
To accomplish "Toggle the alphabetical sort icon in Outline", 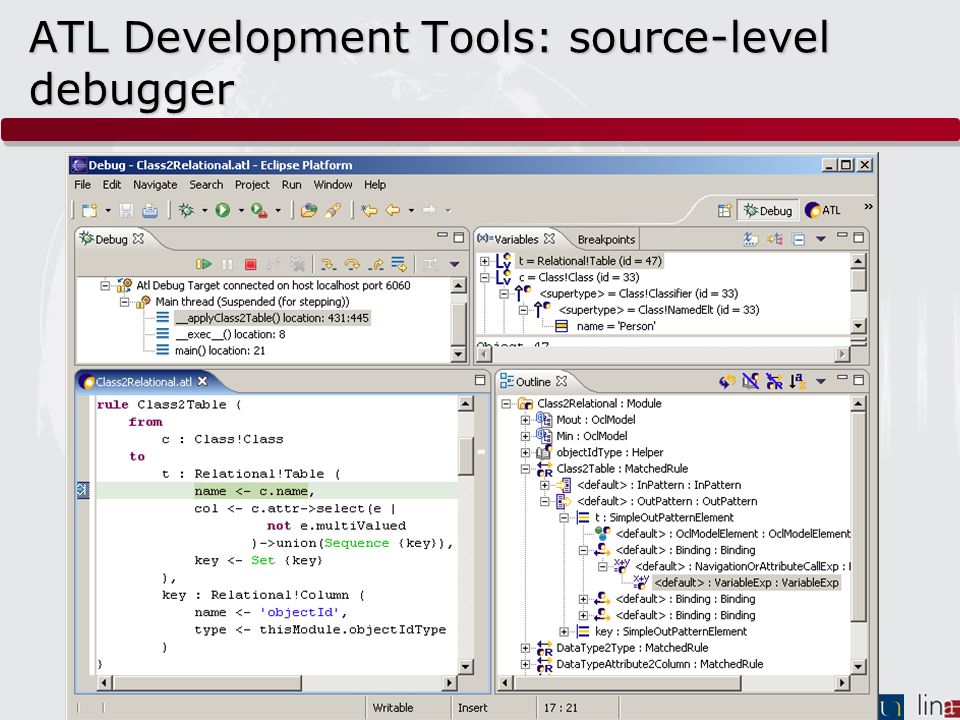I will (x=798, y=381).
